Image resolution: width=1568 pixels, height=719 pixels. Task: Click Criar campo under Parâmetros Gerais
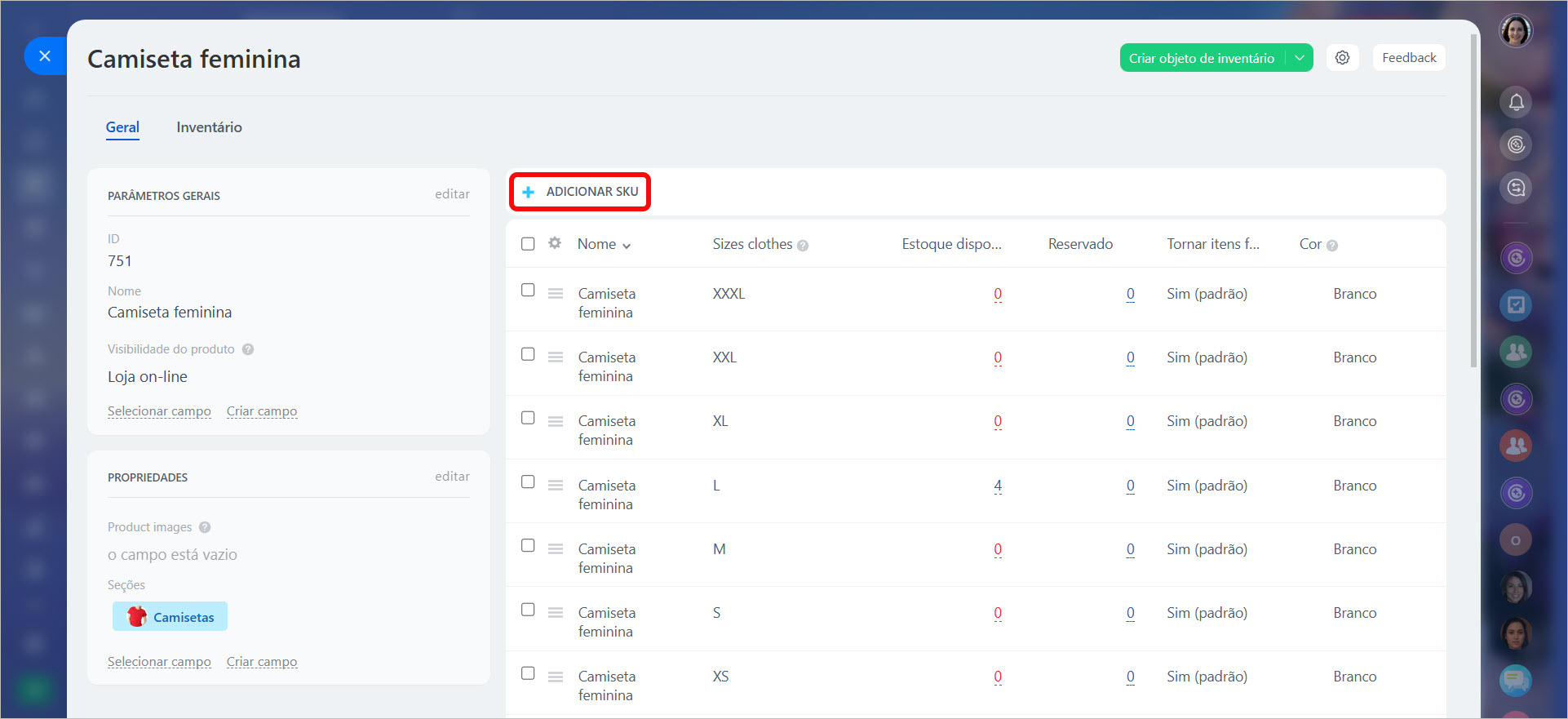click(x=262, y=411)
